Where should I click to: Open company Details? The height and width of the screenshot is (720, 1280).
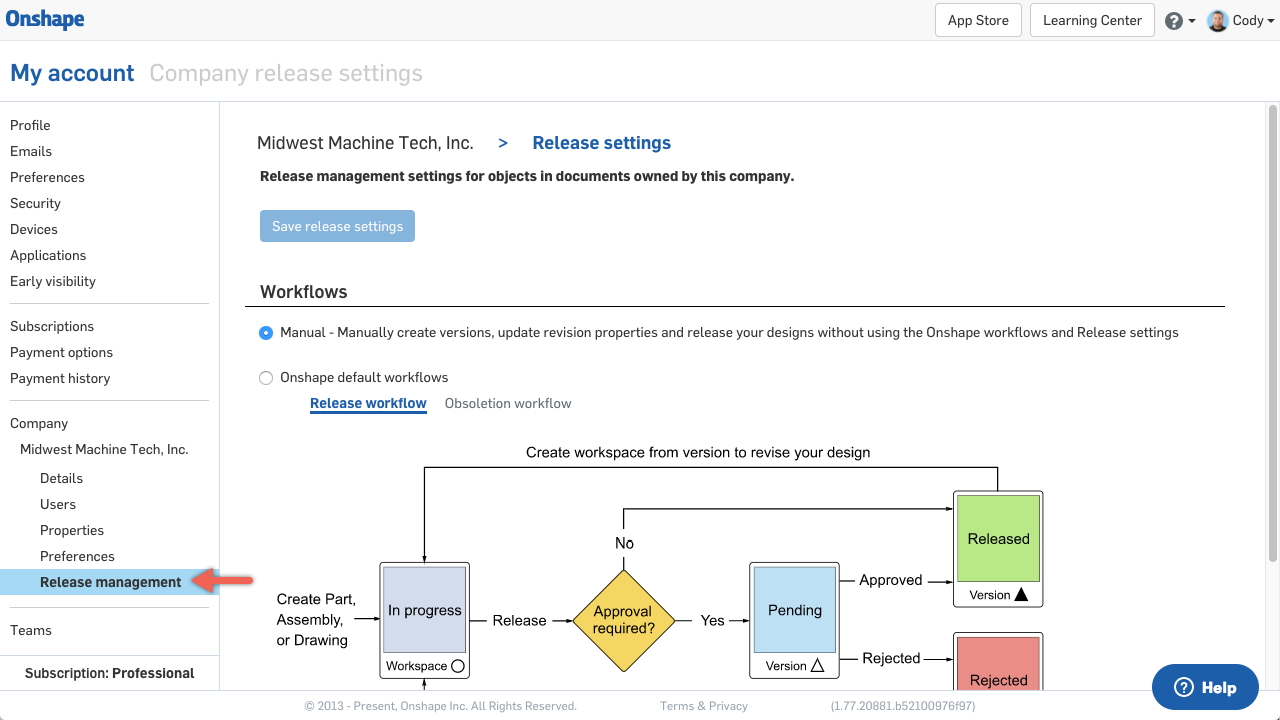pyautogui.click(x=61, y=478)
